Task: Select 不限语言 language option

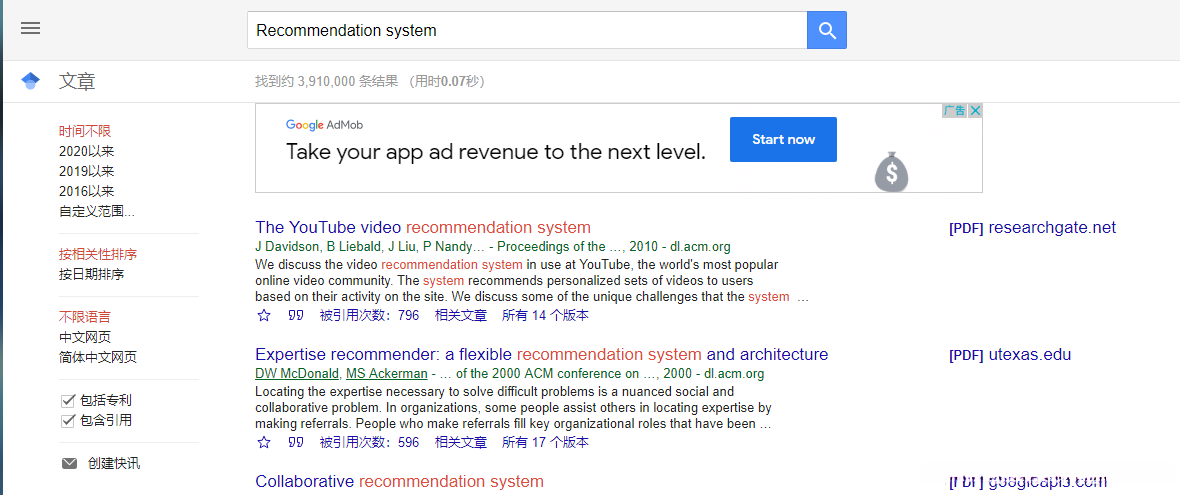Action: point(85,317)
